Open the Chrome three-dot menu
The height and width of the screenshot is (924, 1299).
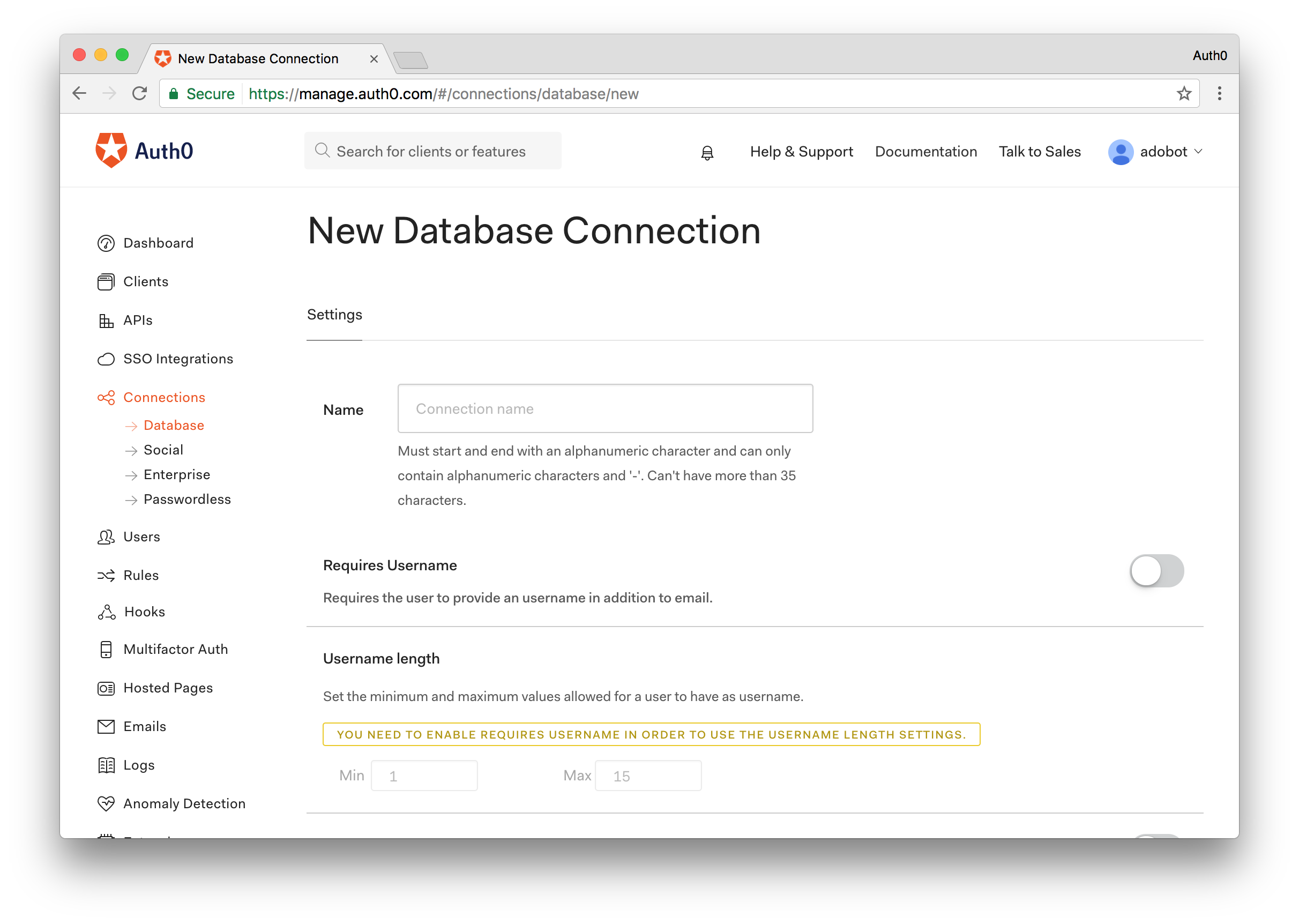pos(1219,94)
